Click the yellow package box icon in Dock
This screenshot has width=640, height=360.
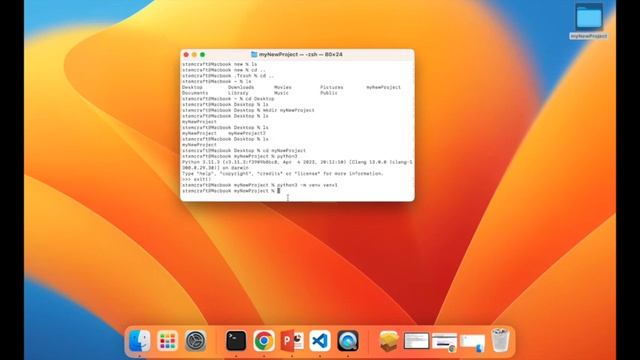389,340
